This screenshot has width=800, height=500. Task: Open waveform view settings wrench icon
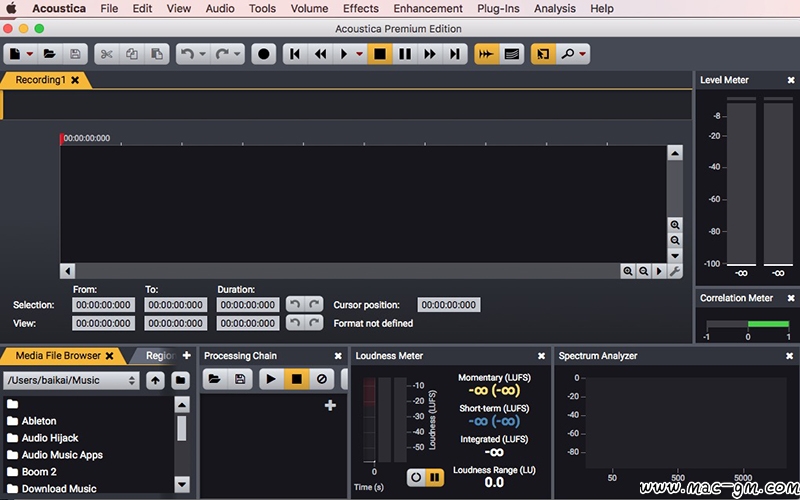click(675, 271)
